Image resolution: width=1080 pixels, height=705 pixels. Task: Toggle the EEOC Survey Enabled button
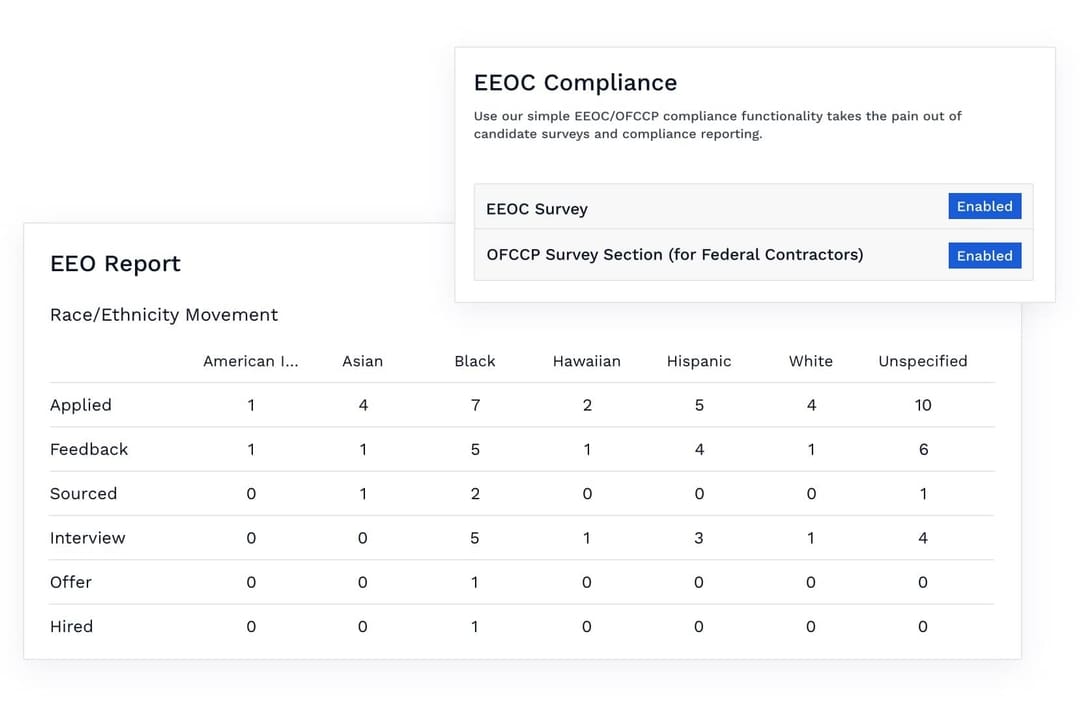(x=984, y=207)
